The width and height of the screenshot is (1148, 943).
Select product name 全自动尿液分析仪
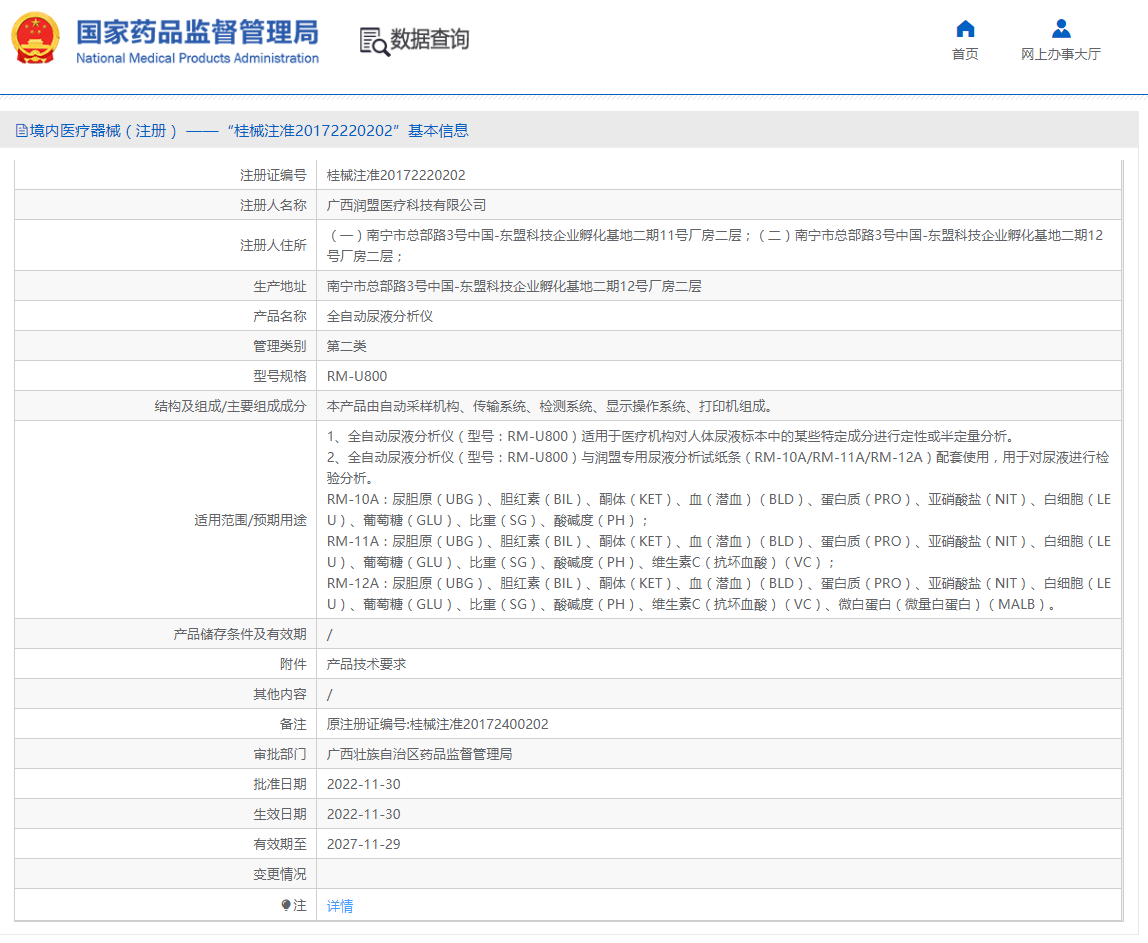tap(380, 316)
